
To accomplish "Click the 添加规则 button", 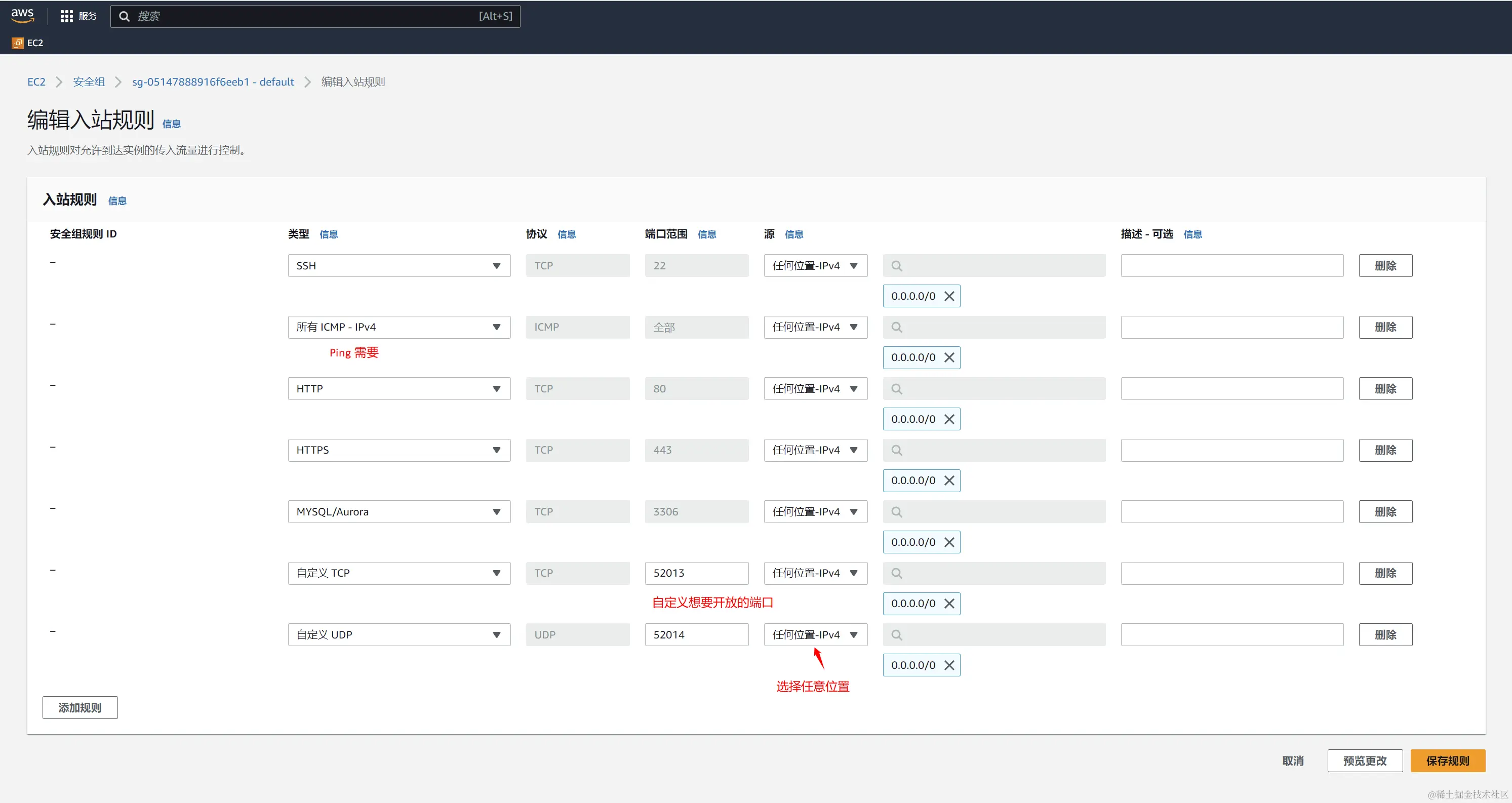I will coord(80,707).
